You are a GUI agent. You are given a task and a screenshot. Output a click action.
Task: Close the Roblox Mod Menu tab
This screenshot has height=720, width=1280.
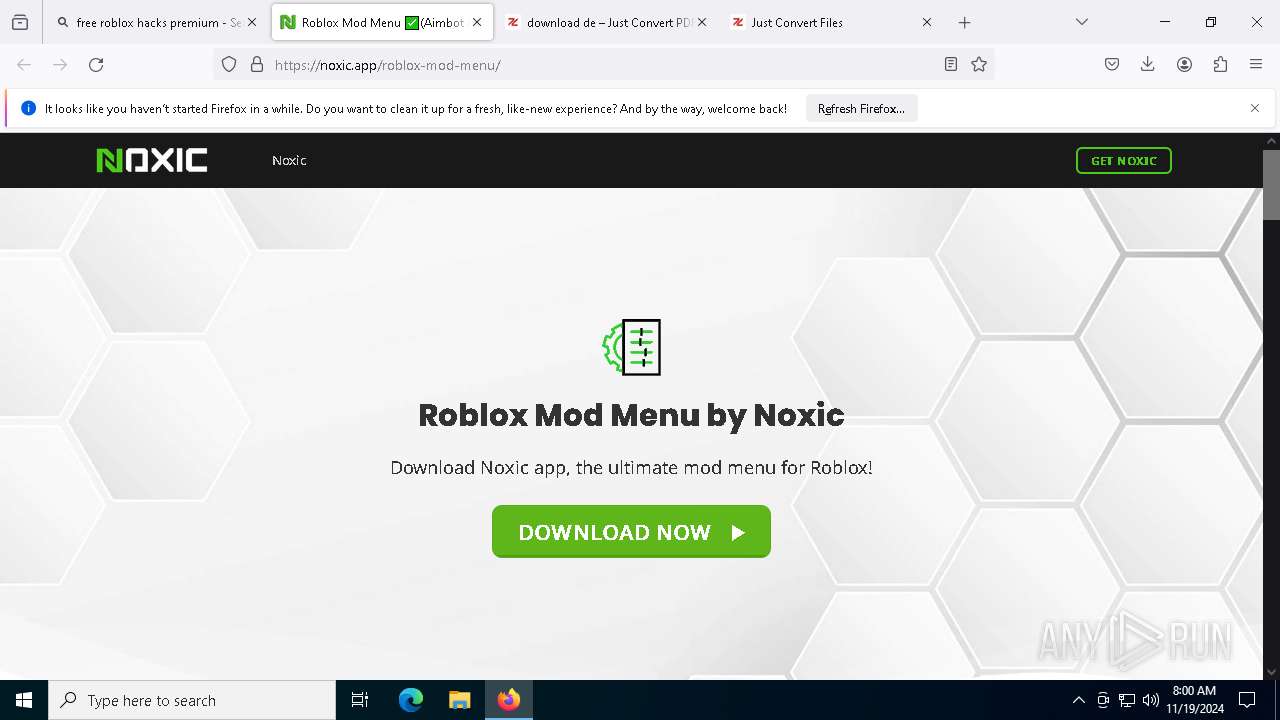coord(477,22)
